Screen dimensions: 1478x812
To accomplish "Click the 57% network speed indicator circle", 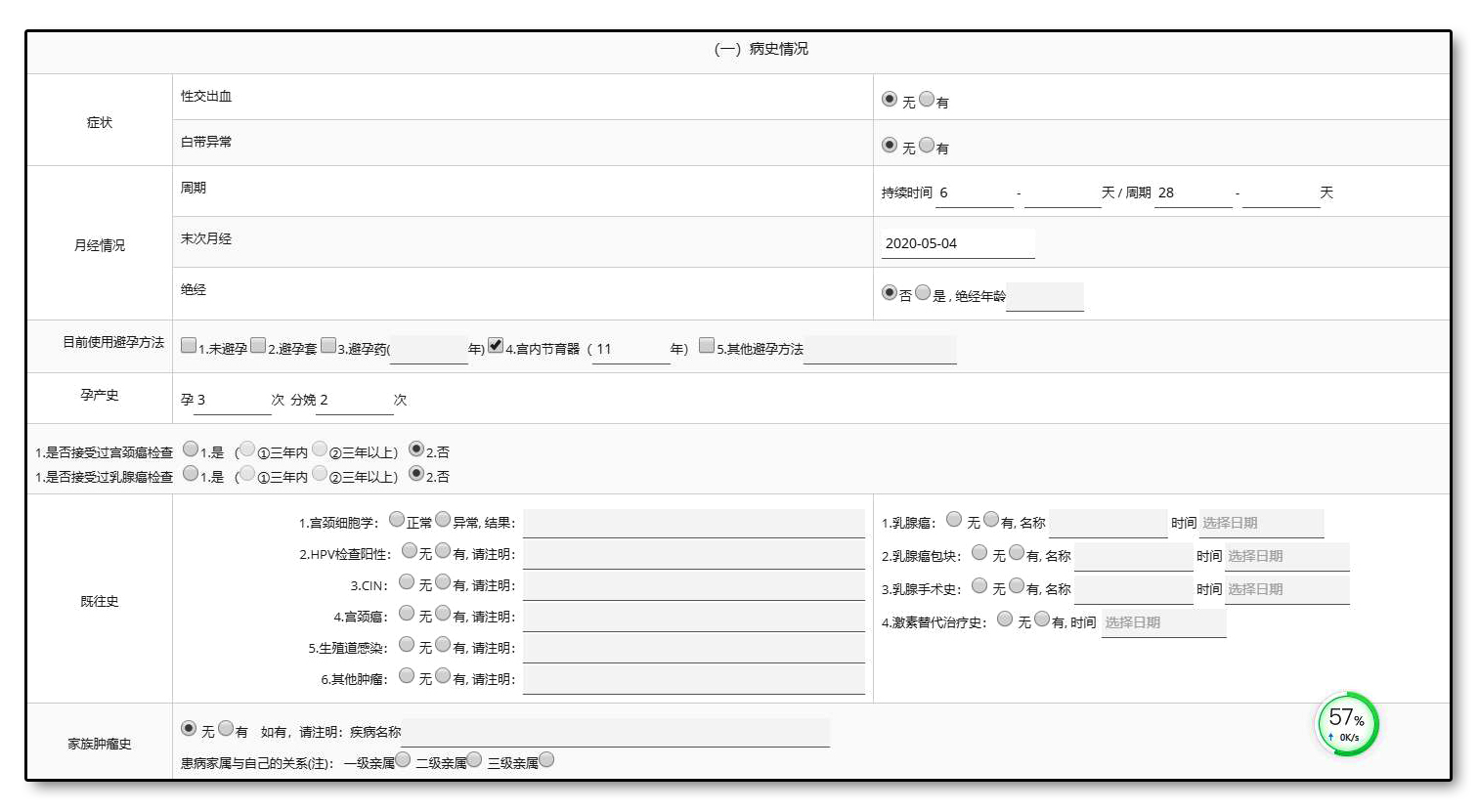I will (1347, 724).
